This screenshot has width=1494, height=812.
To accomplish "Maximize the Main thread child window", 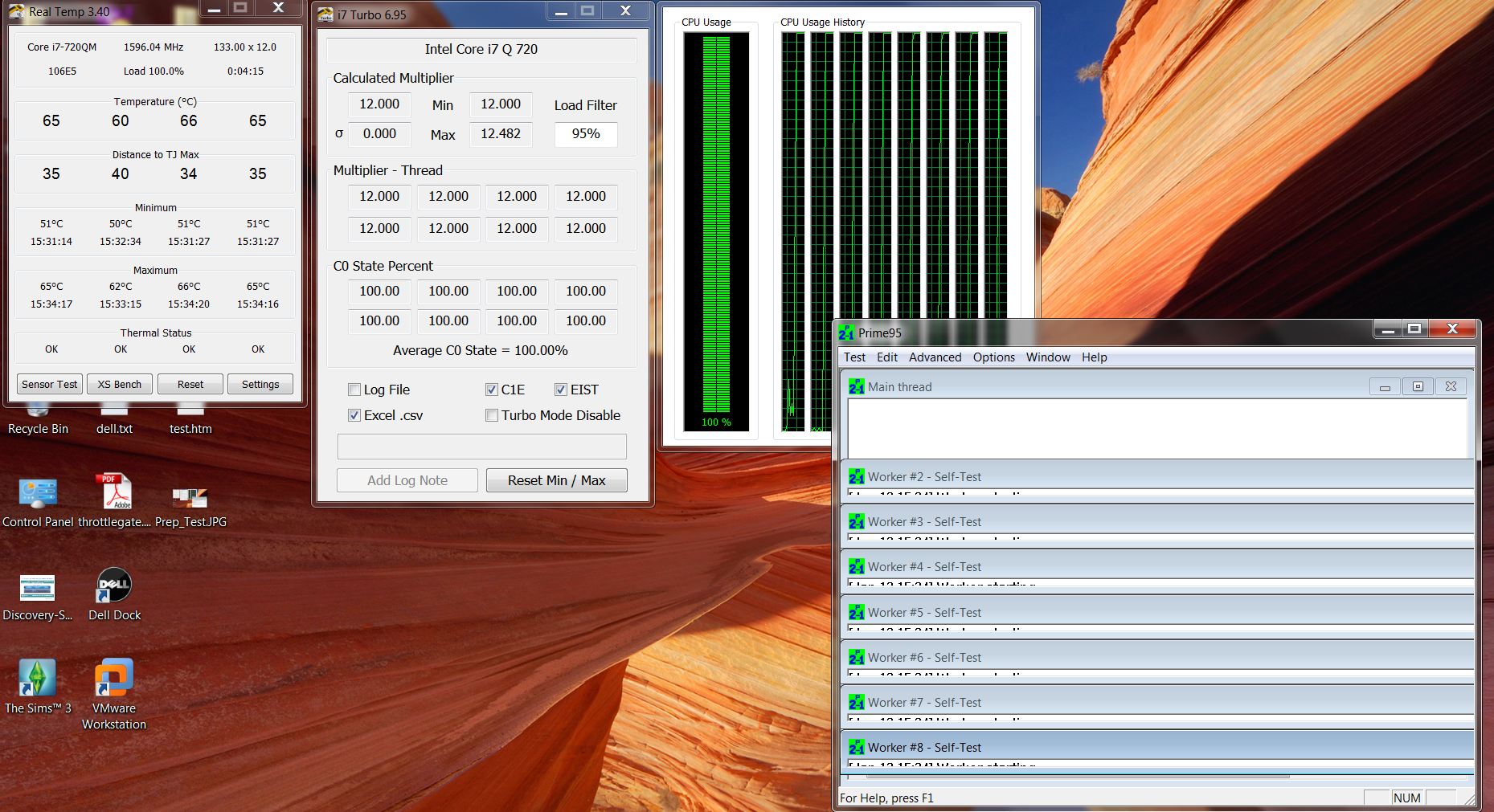I will click(x=1418, y=387).
